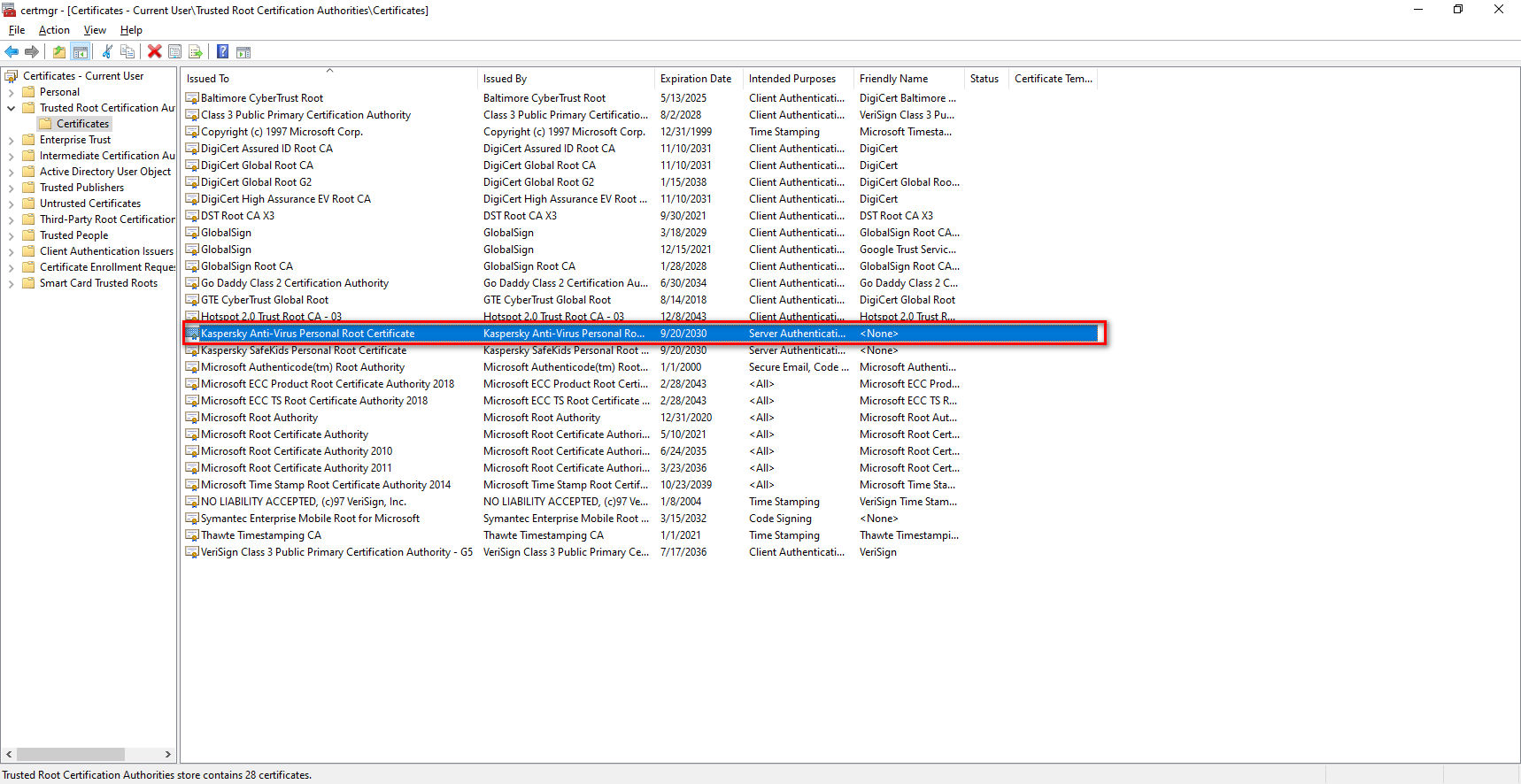The height and width of the screenshot is (784, 1521).
Task: Open the Help menu
Action: 131,30
